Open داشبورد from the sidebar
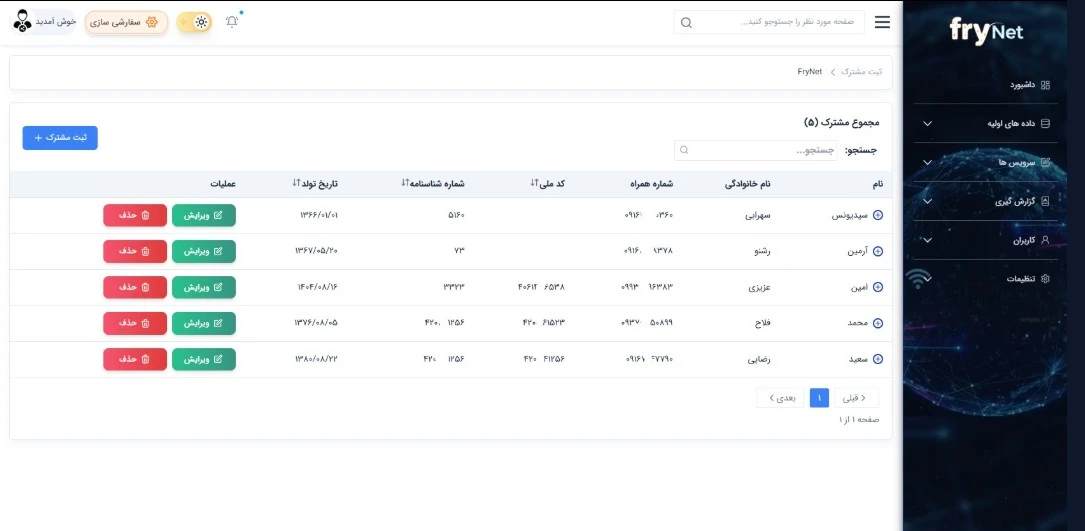1085x531 pixels. [1014, 85]
